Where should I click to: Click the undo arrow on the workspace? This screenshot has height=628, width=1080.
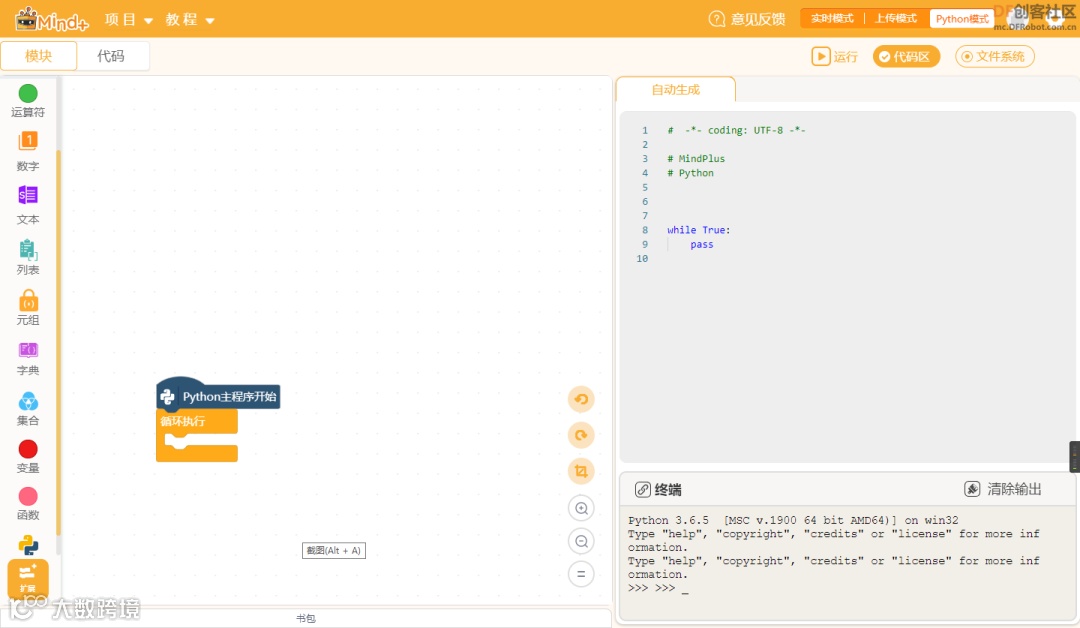[x=581, y=399]
